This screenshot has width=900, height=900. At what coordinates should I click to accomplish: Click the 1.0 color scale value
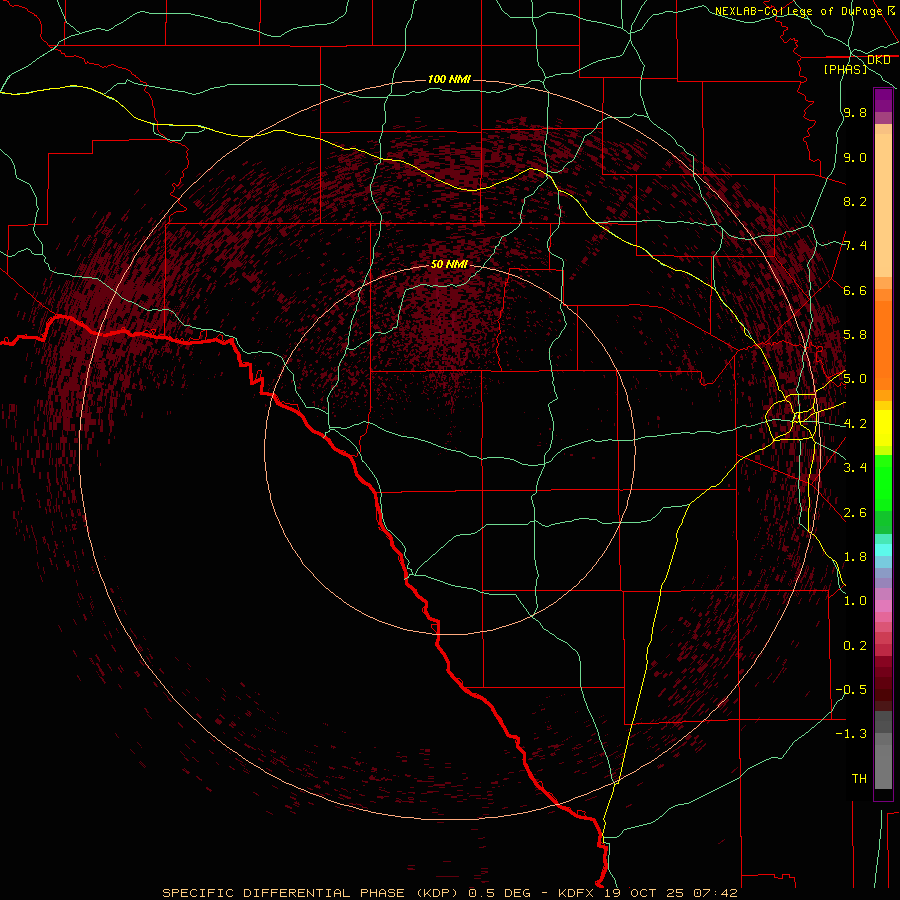point(855,601)
